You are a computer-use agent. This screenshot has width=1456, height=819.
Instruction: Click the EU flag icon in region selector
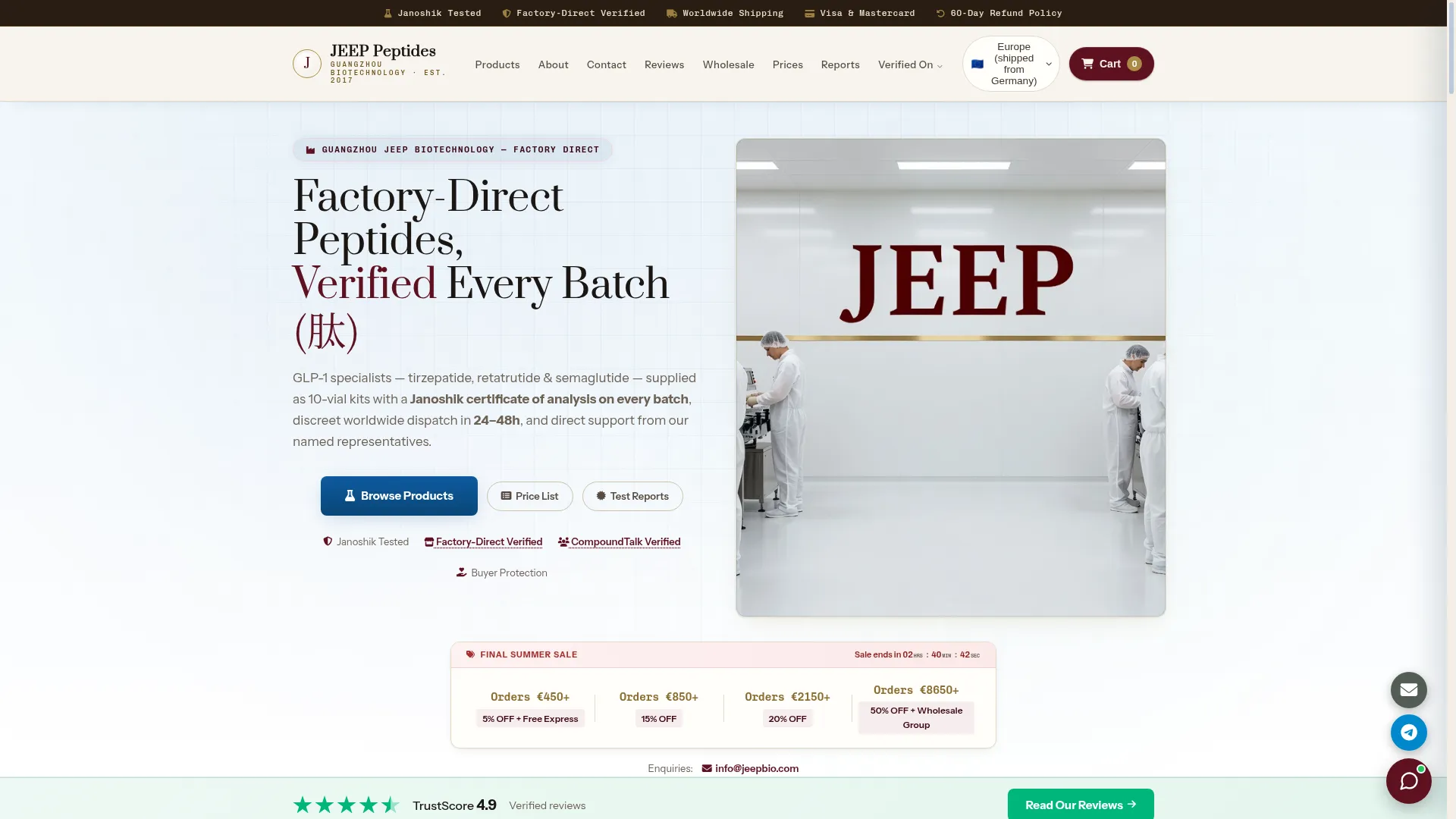(977, 64)
